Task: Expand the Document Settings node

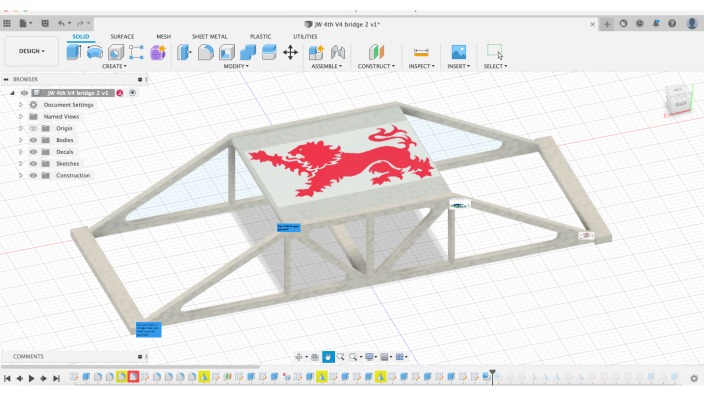Action: pos(21,105)
